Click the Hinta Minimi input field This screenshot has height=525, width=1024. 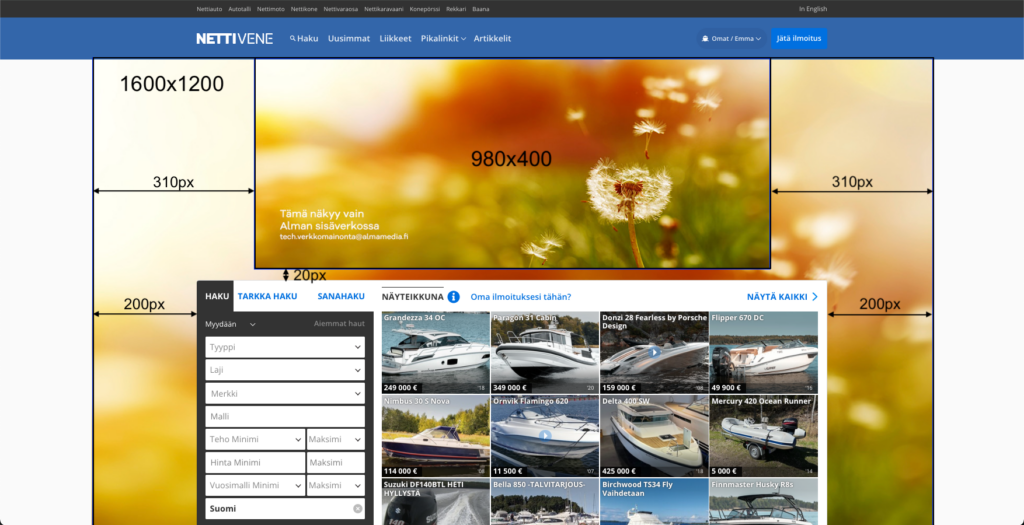click(255, 463)
